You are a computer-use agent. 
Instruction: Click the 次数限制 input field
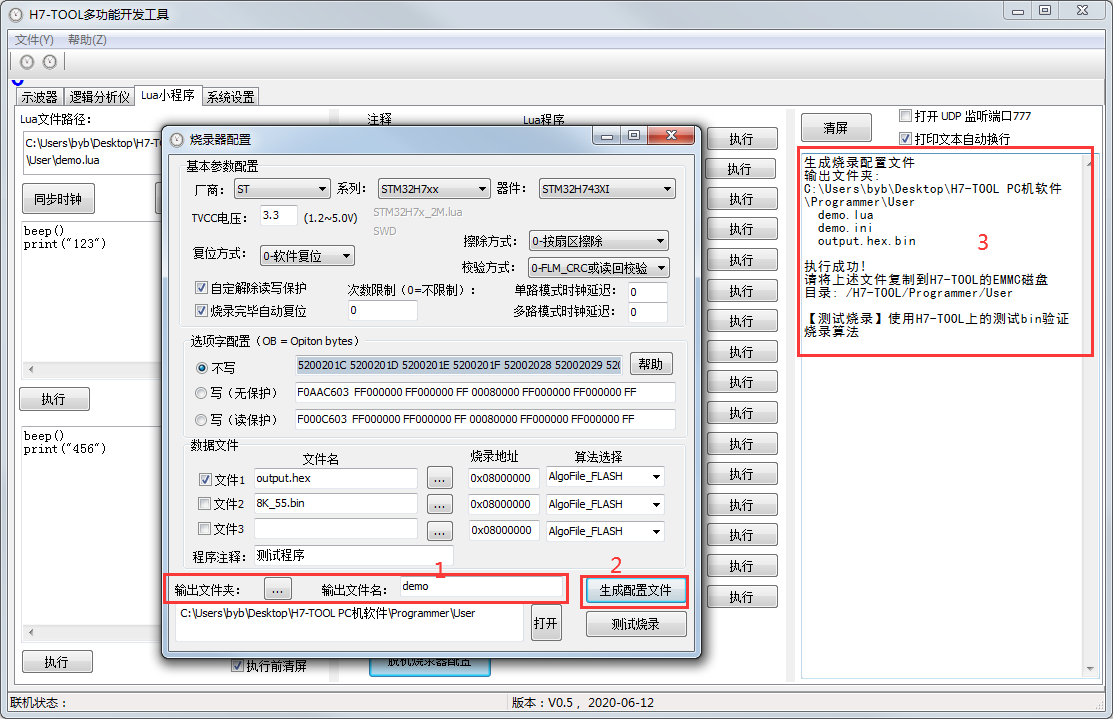383,311
